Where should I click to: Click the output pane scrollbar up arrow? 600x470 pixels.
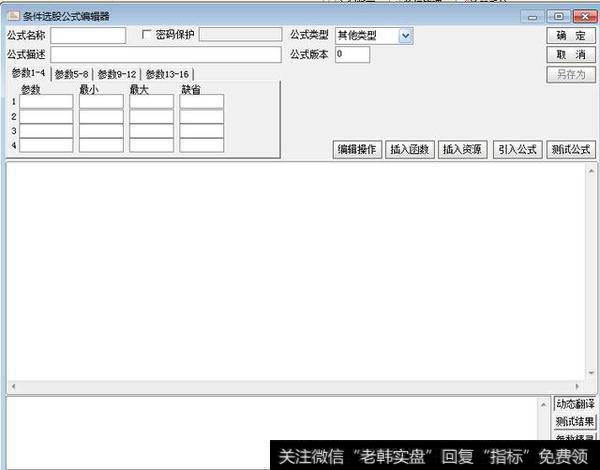click(543, 404)
